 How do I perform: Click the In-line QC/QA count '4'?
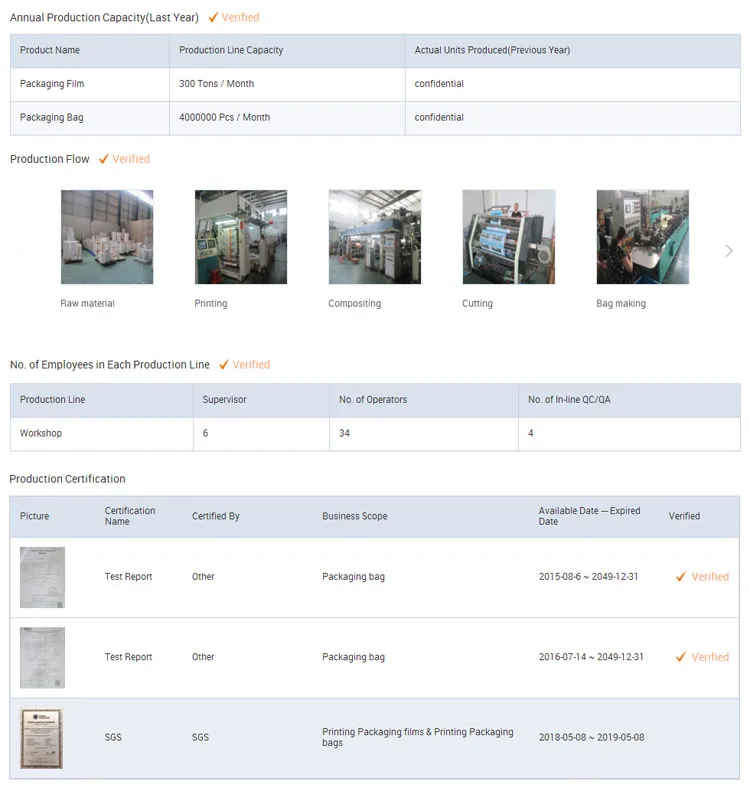[531, 433]
